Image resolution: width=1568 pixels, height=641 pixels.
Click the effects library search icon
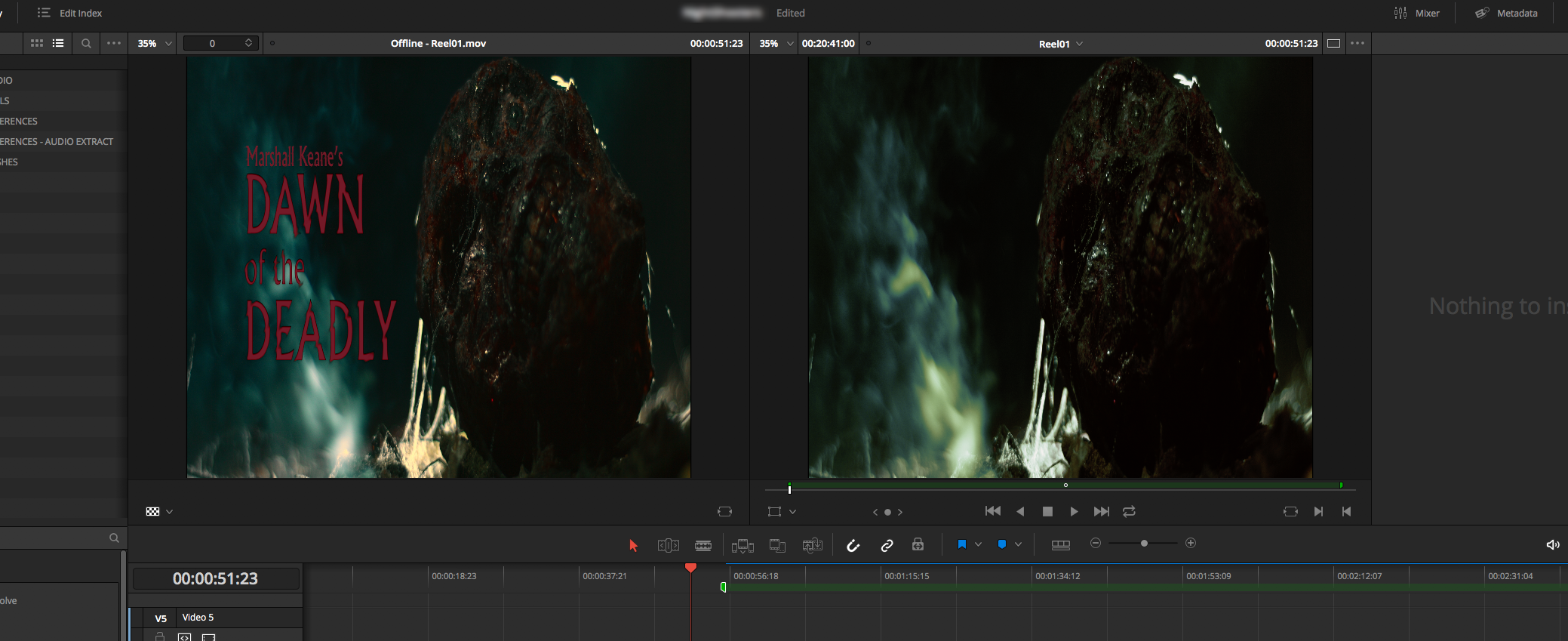114,538
